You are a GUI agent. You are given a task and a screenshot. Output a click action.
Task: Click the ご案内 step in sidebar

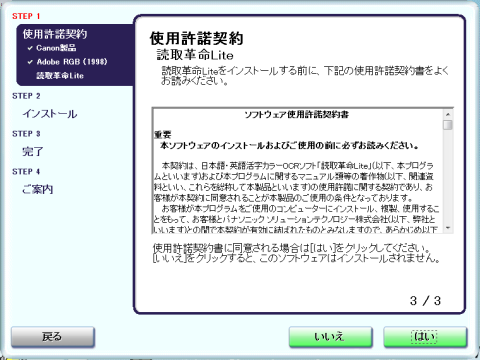(x=38, y=189)
